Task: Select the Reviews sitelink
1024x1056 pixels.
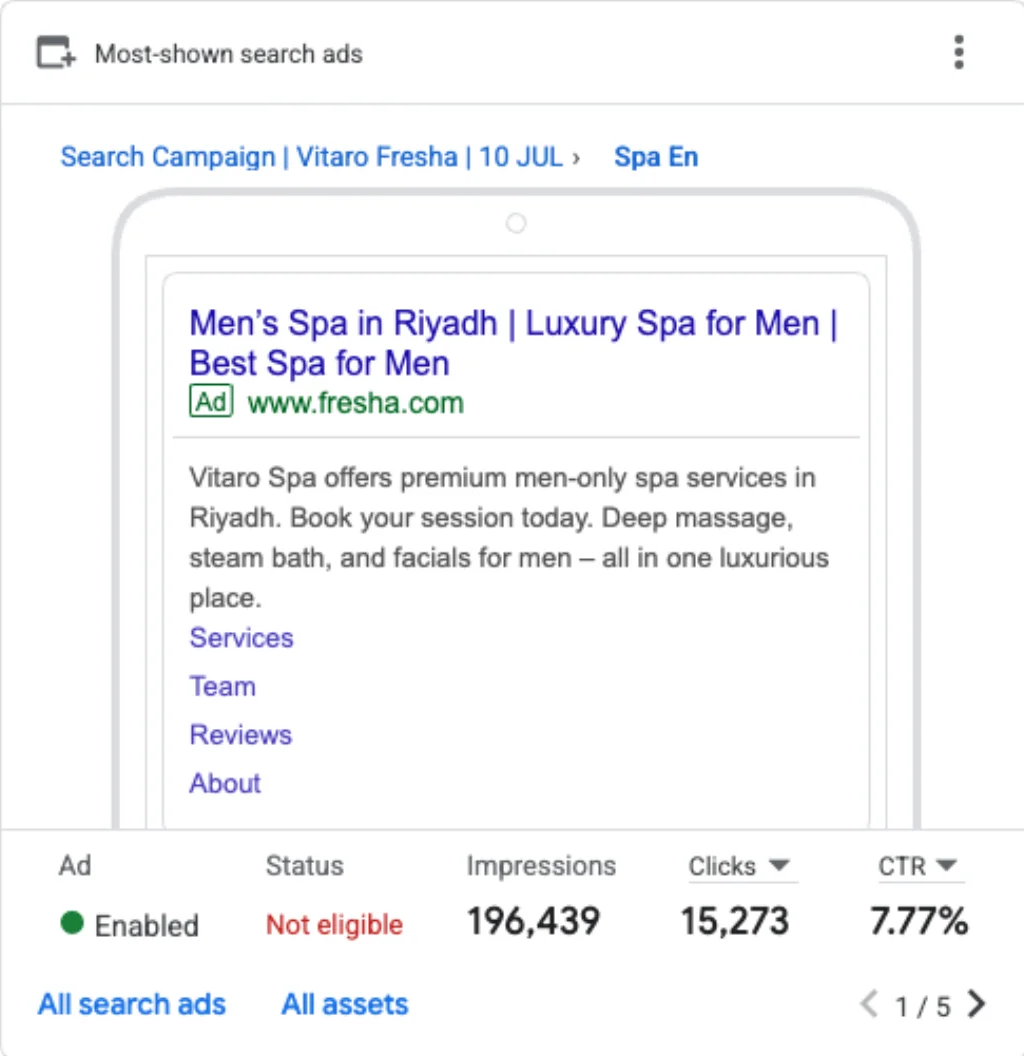Action: pos(241,735)
